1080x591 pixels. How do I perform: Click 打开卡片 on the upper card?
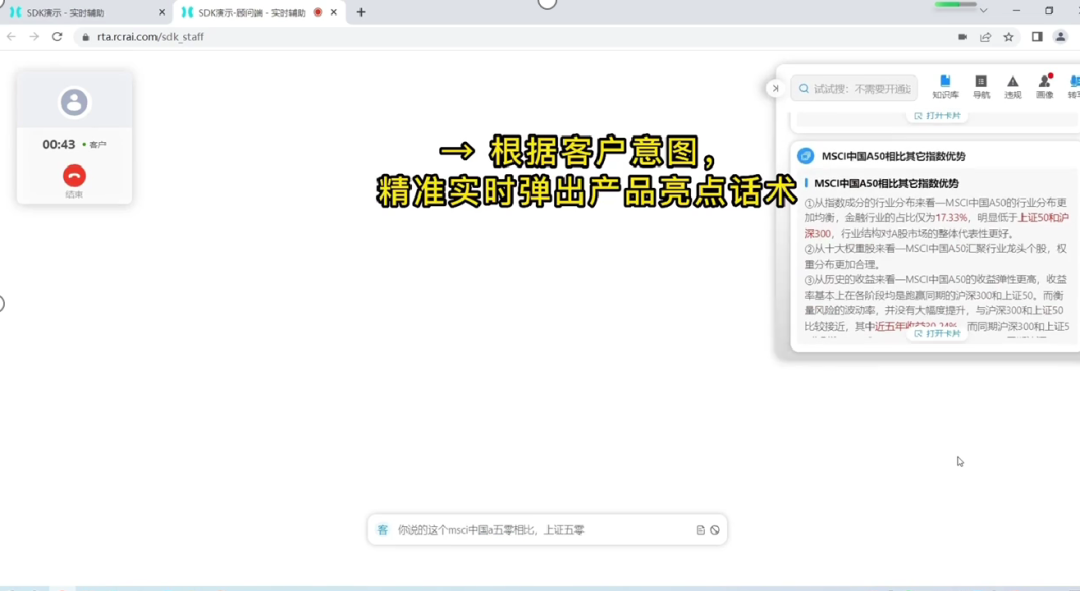tap(937, 116)
